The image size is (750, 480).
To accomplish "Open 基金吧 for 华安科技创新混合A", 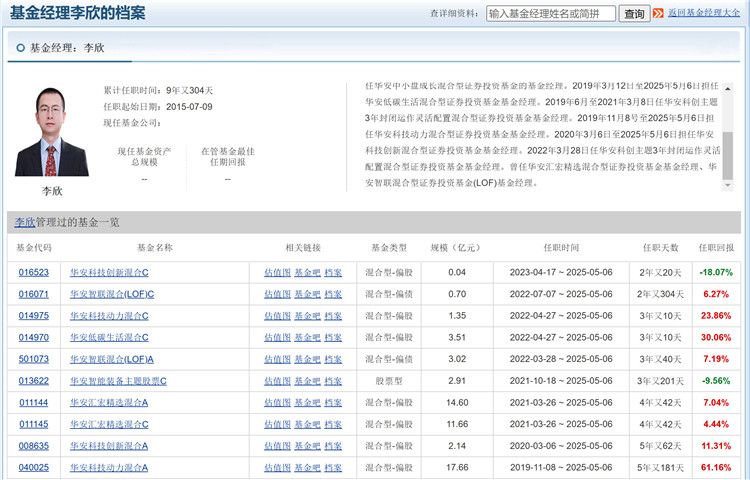I will (307, 446).
